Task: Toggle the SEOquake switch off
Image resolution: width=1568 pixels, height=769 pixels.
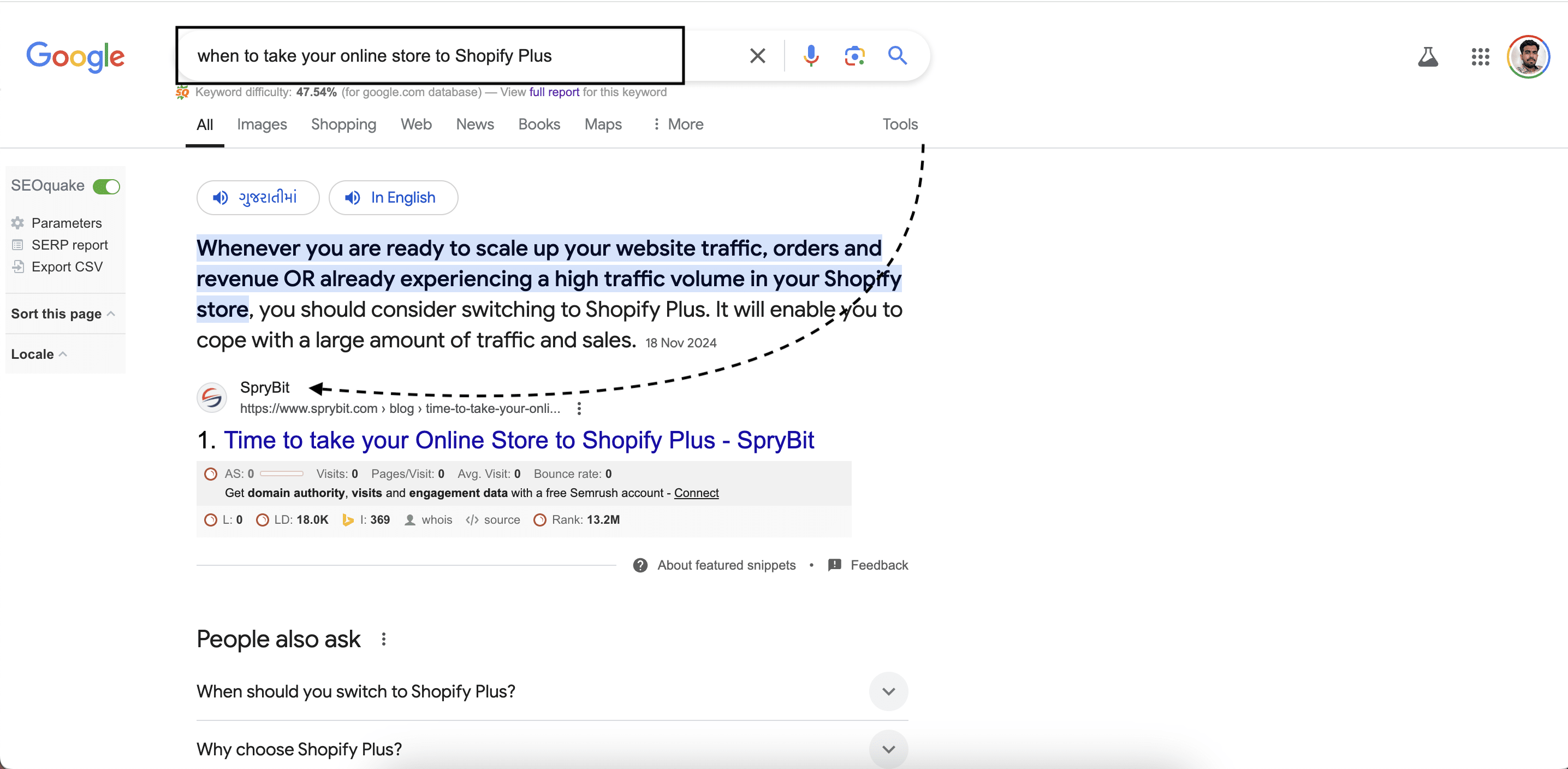Action: (106, 186)
